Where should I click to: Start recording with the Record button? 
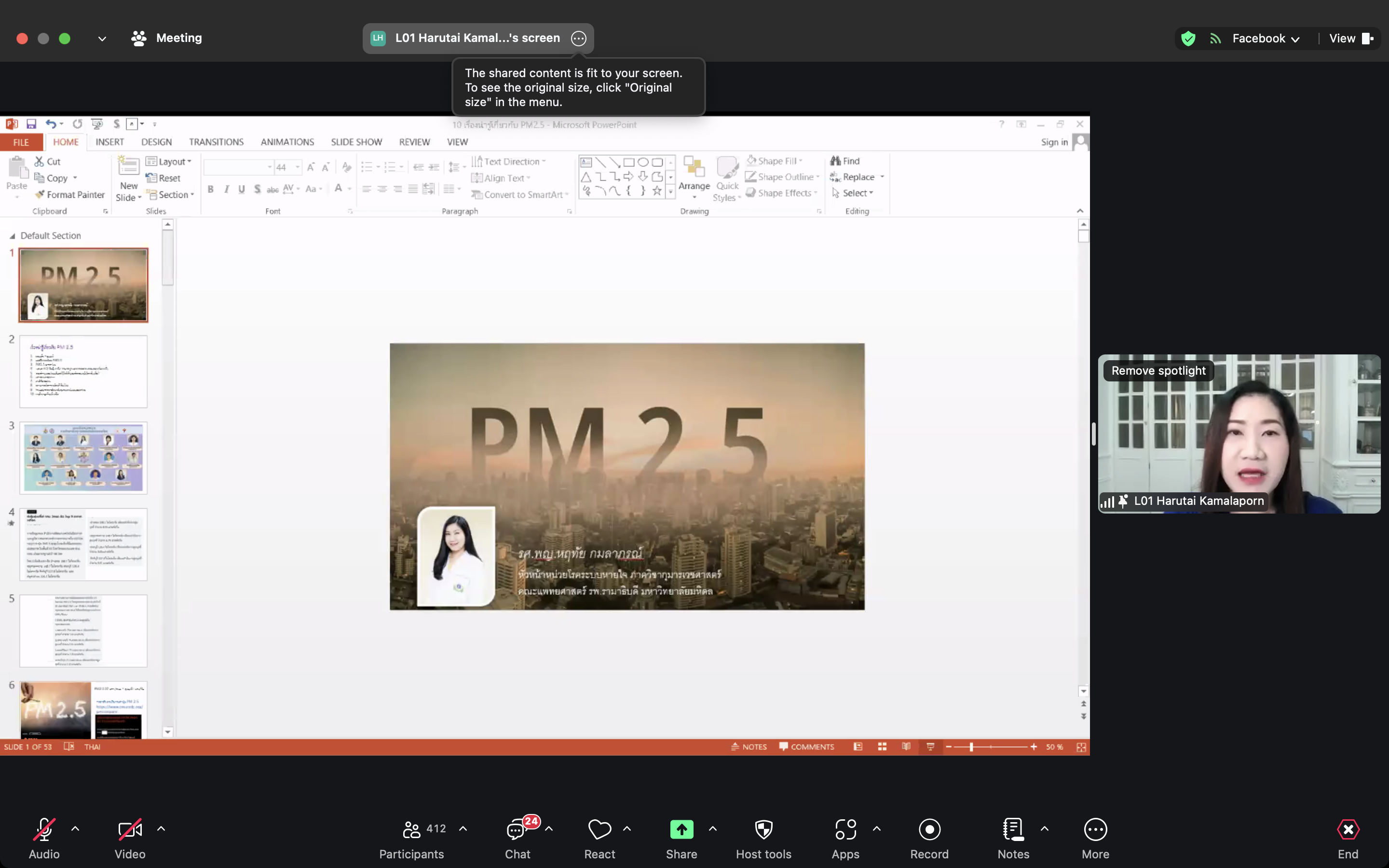(929, 829)
